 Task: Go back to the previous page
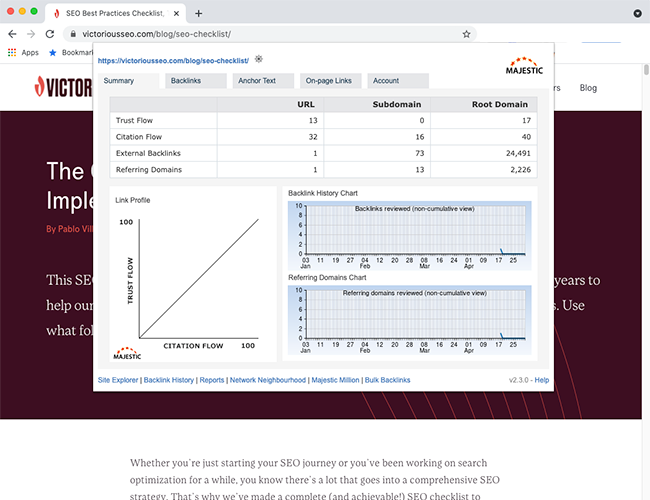12,33
